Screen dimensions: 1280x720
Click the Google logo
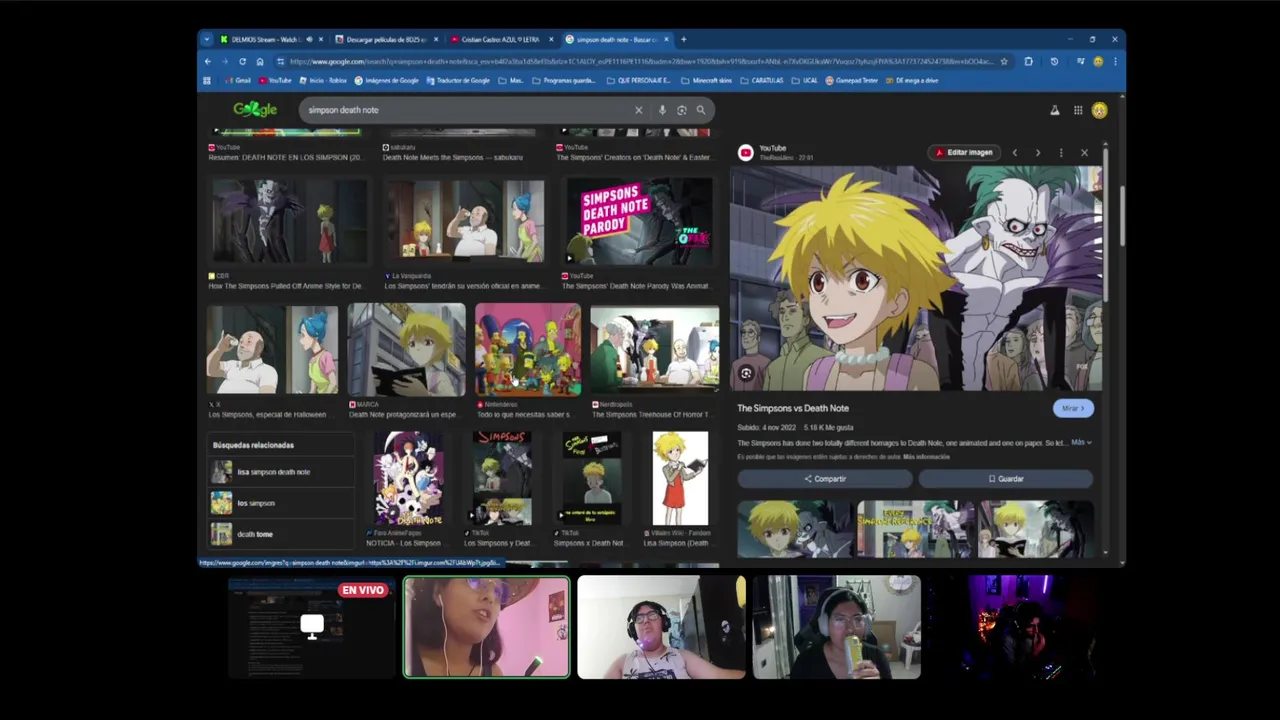point(255,110)
